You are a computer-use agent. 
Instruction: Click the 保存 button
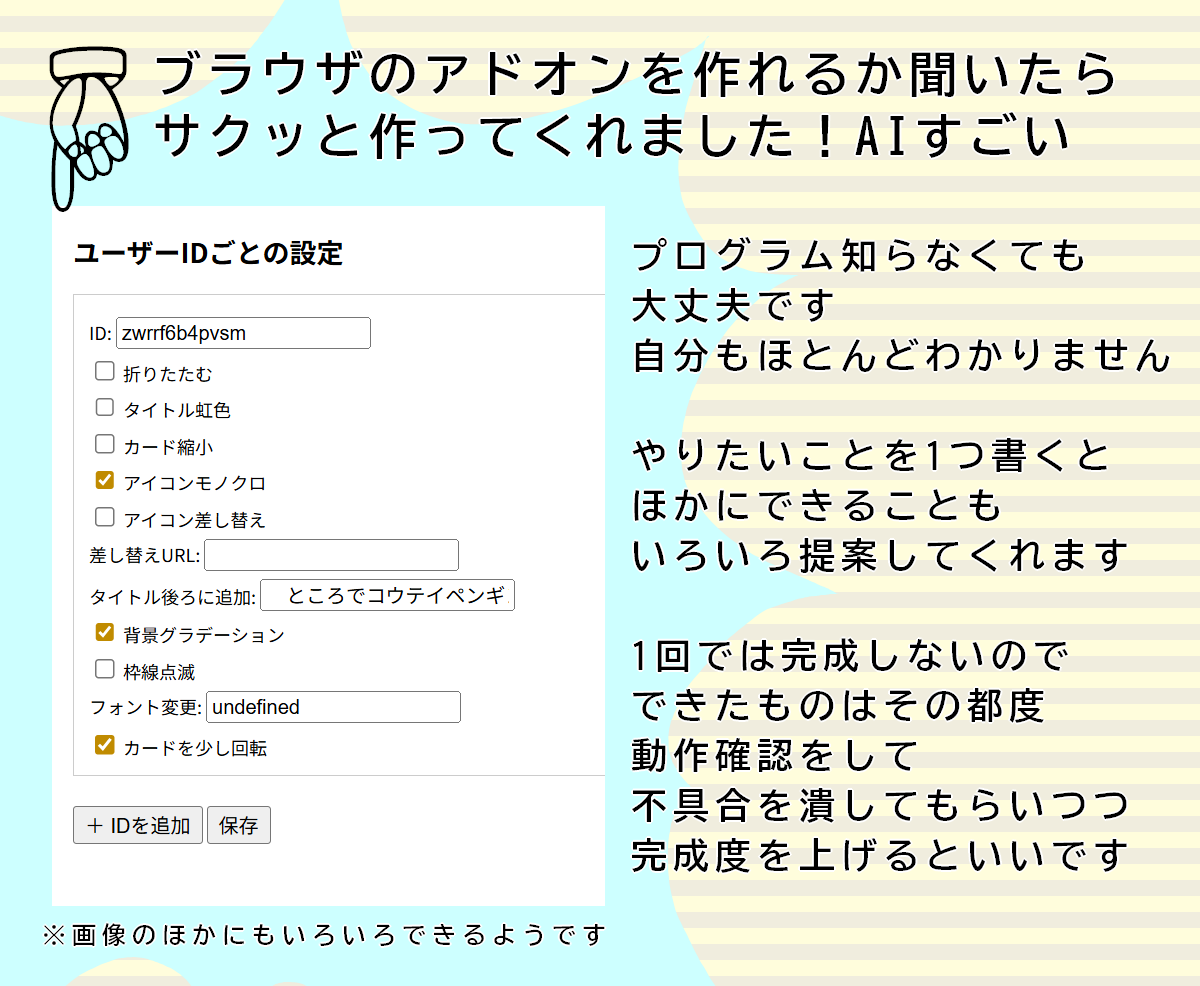[238, 826]
